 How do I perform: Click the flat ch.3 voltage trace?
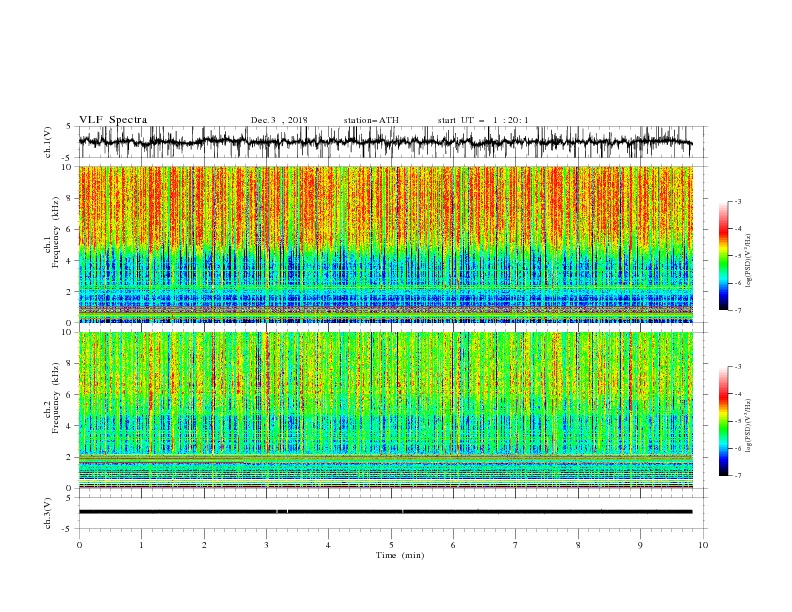point(385,512)
